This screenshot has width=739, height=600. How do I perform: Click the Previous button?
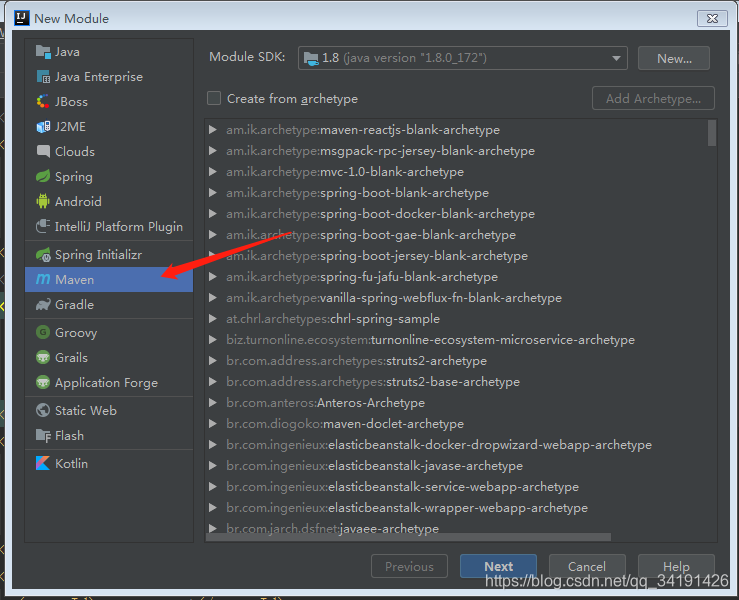[409, 566]
